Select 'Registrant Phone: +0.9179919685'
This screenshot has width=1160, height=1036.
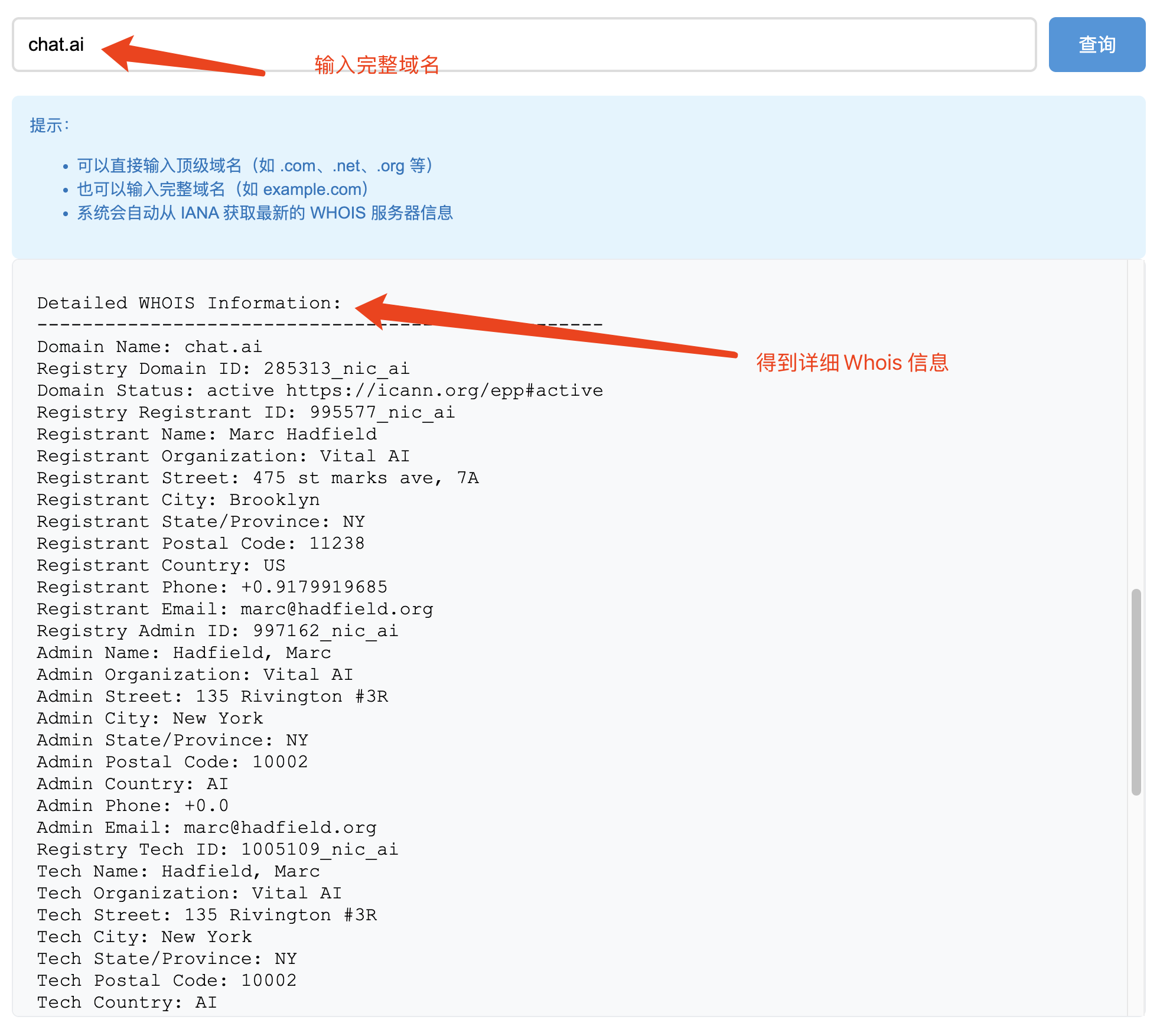pyautogui.click(x=212, y=587)
